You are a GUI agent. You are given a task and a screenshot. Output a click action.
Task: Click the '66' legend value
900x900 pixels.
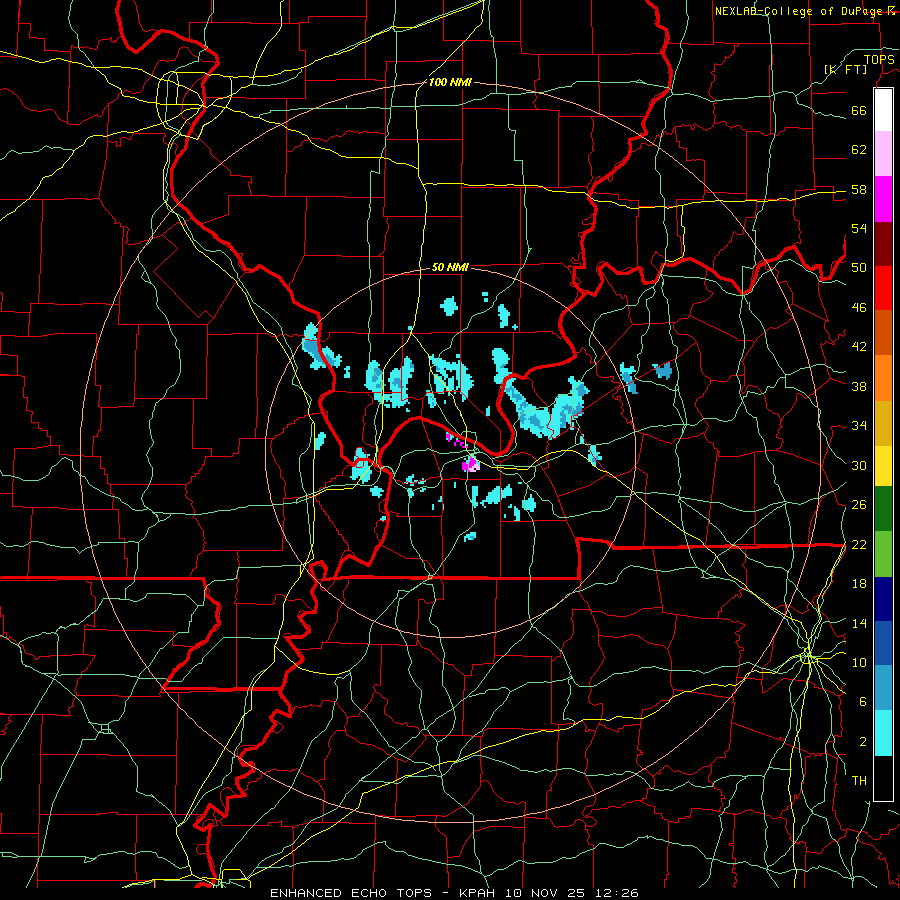click(859, 110)
